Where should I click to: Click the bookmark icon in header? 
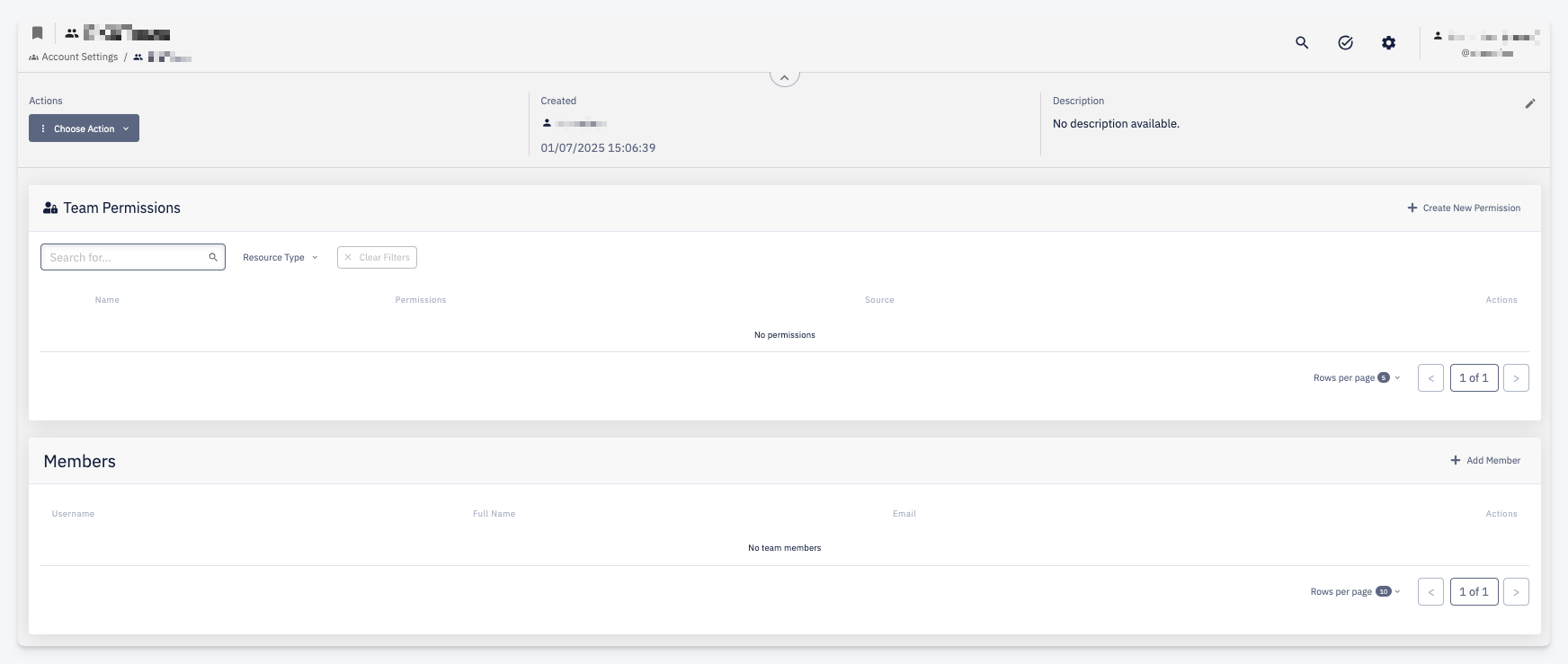37,33
